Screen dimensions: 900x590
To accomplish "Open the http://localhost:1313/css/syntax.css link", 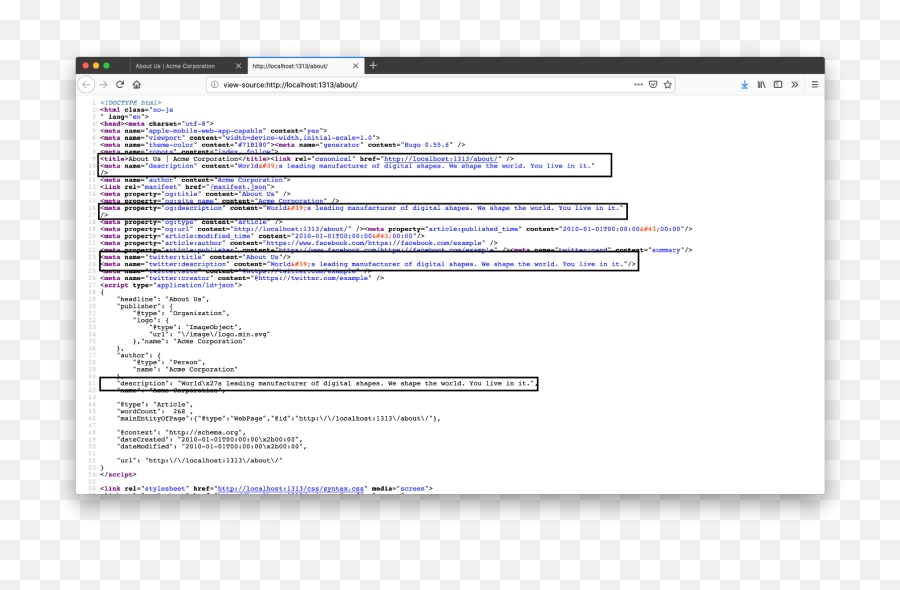I will (290, 489).
